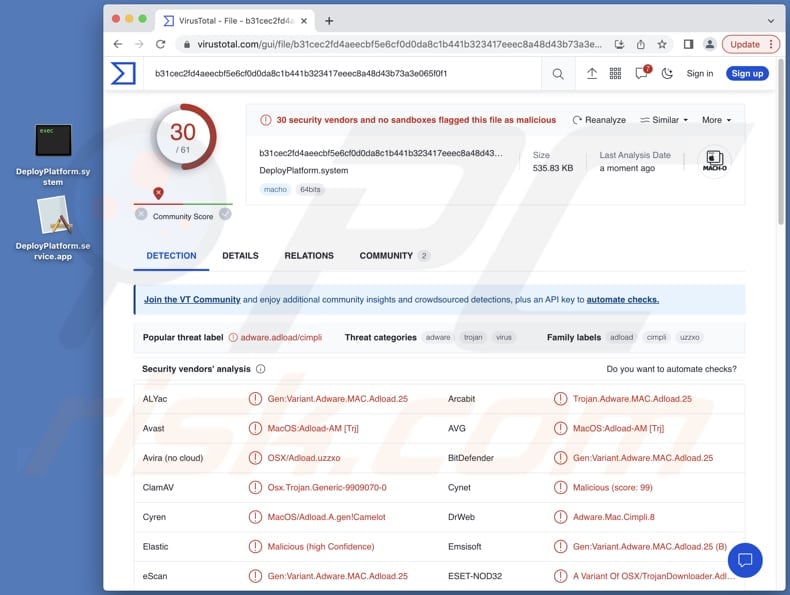790x595 pixels.
Task: Follow the Join the VT Community link
Action: point(192,299)
